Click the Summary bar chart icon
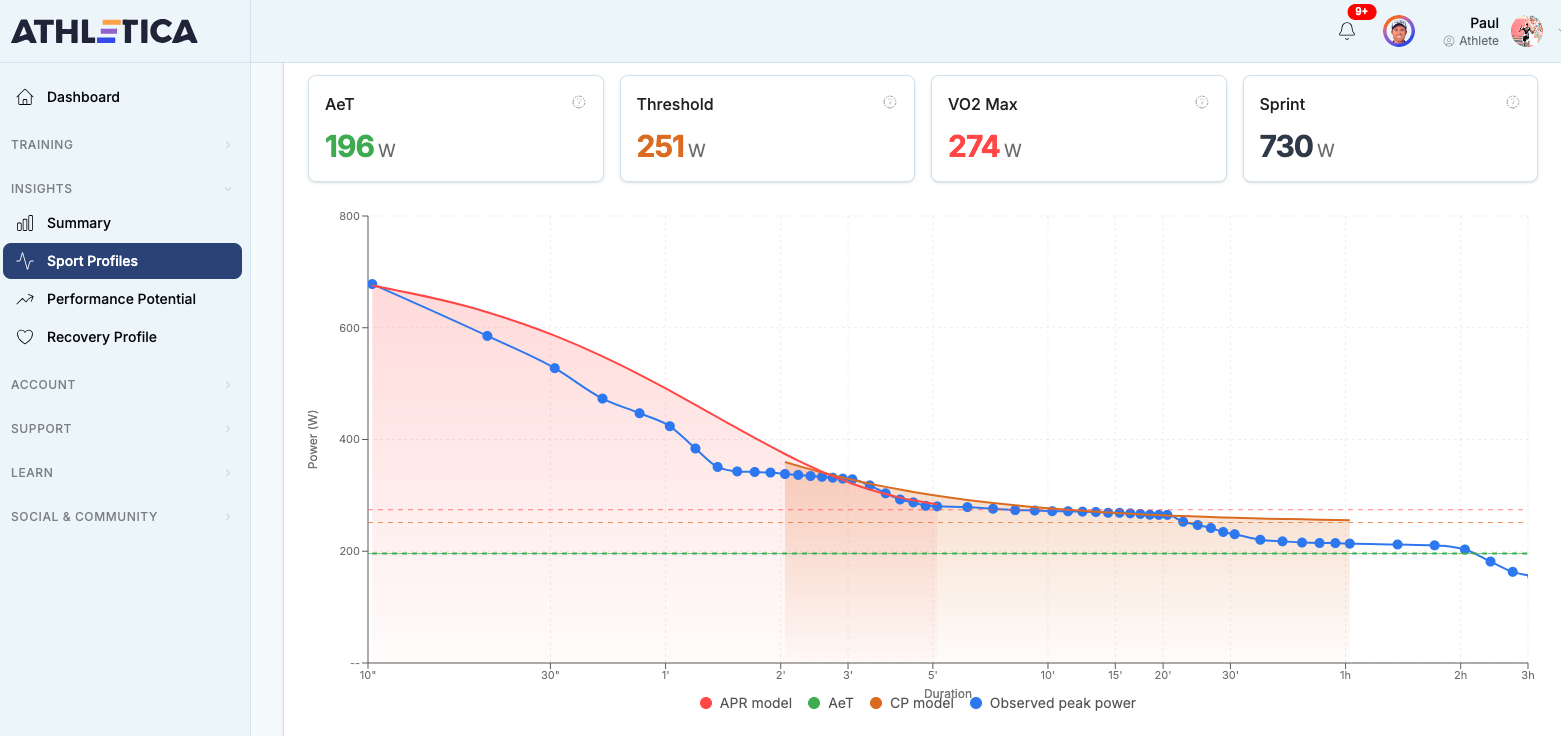1561x736 pixels. [26, 223]
